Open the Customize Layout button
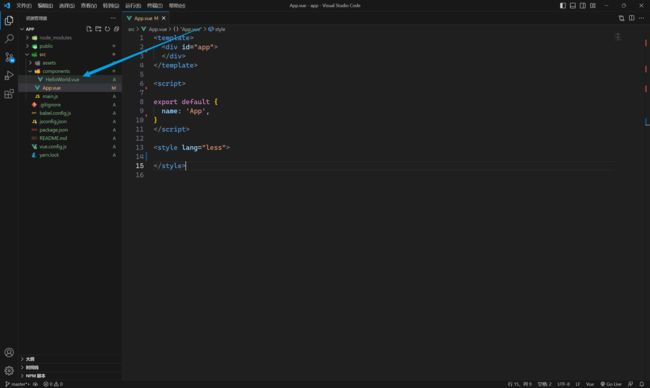Image resolution: width=650 pixels, height=388 pixels. [593, 5]
